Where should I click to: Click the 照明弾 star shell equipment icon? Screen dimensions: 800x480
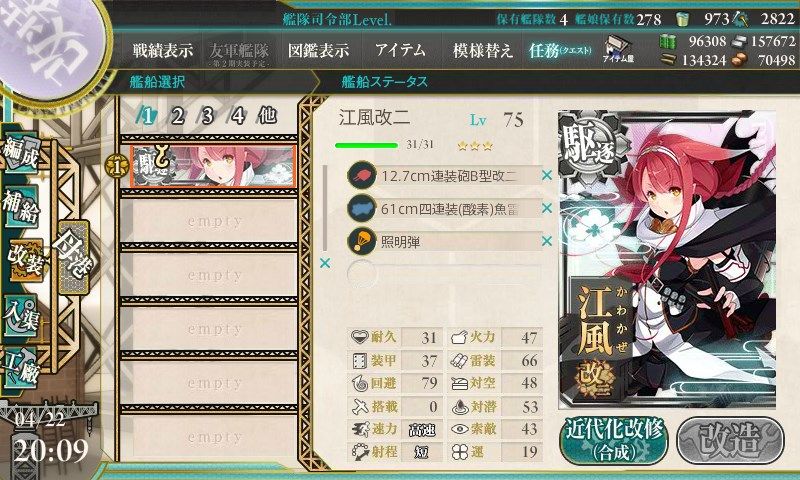(362, 241)
